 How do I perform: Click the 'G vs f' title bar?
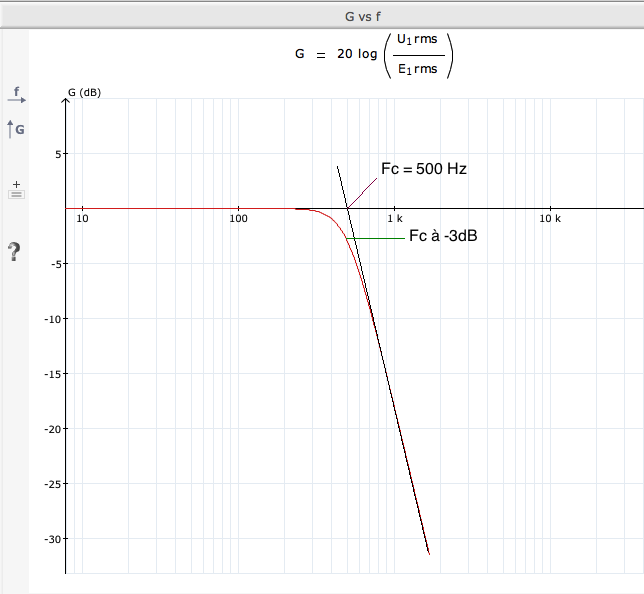[322, 16]
